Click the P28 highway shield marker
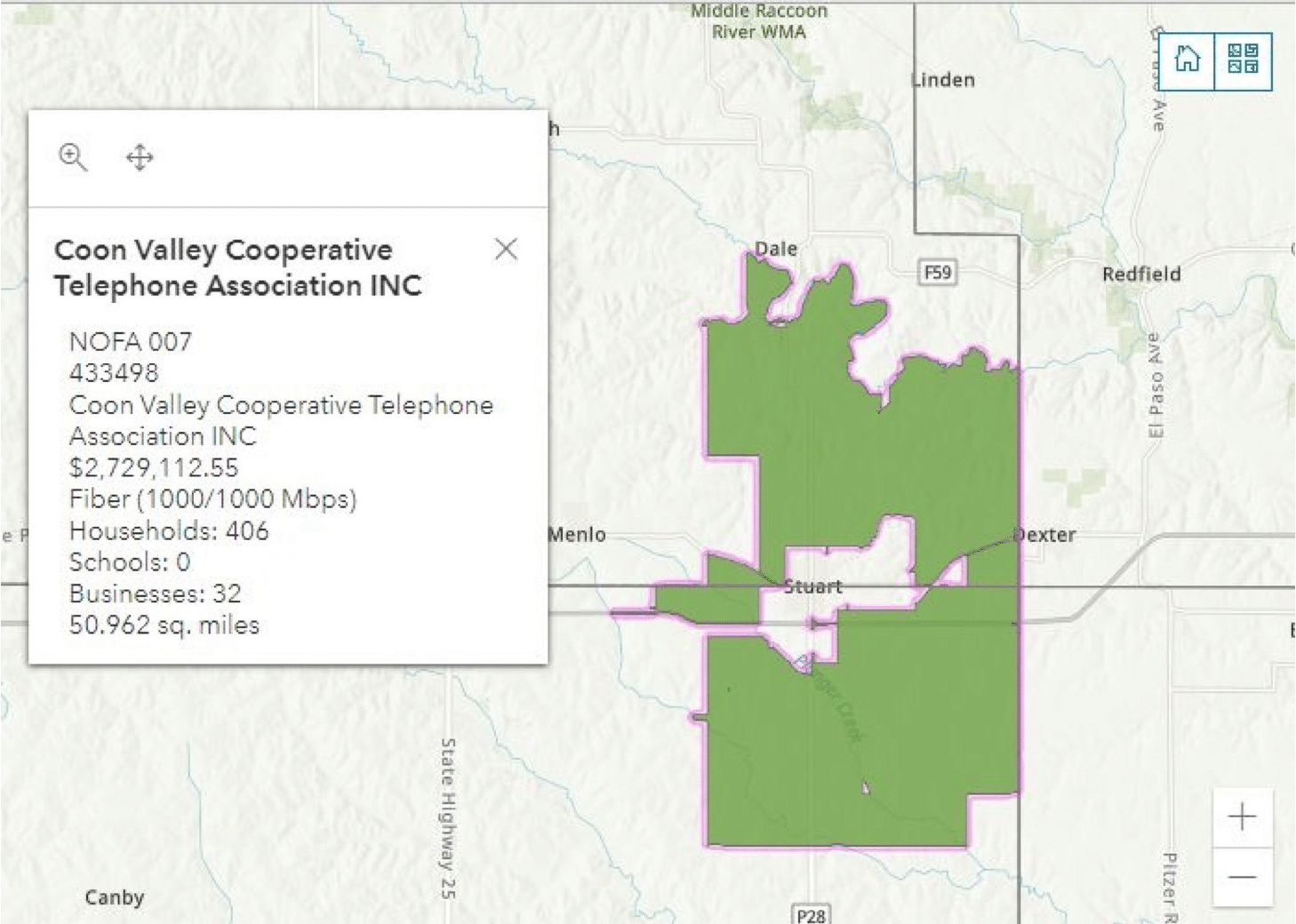 811,914
